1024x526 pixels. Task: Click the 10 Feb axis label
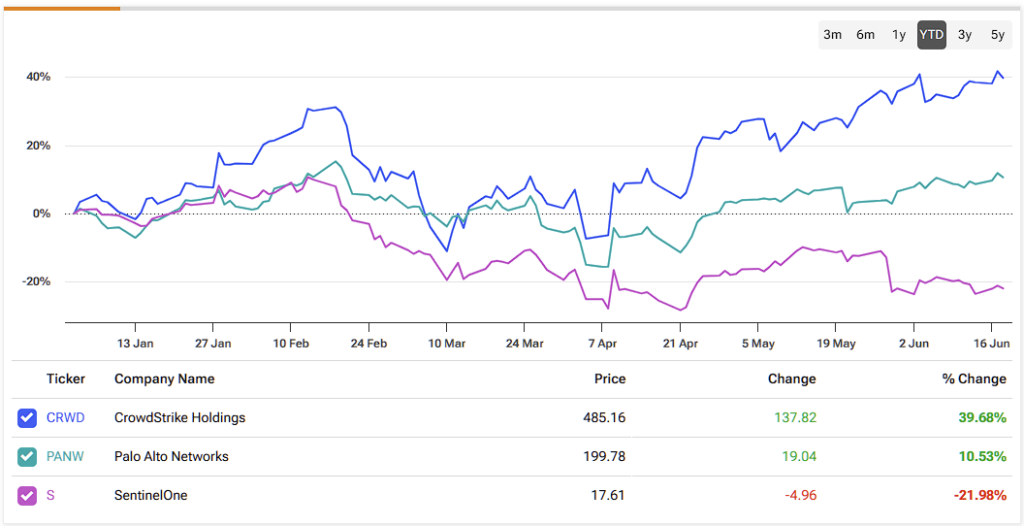click(x=290, y=344)
